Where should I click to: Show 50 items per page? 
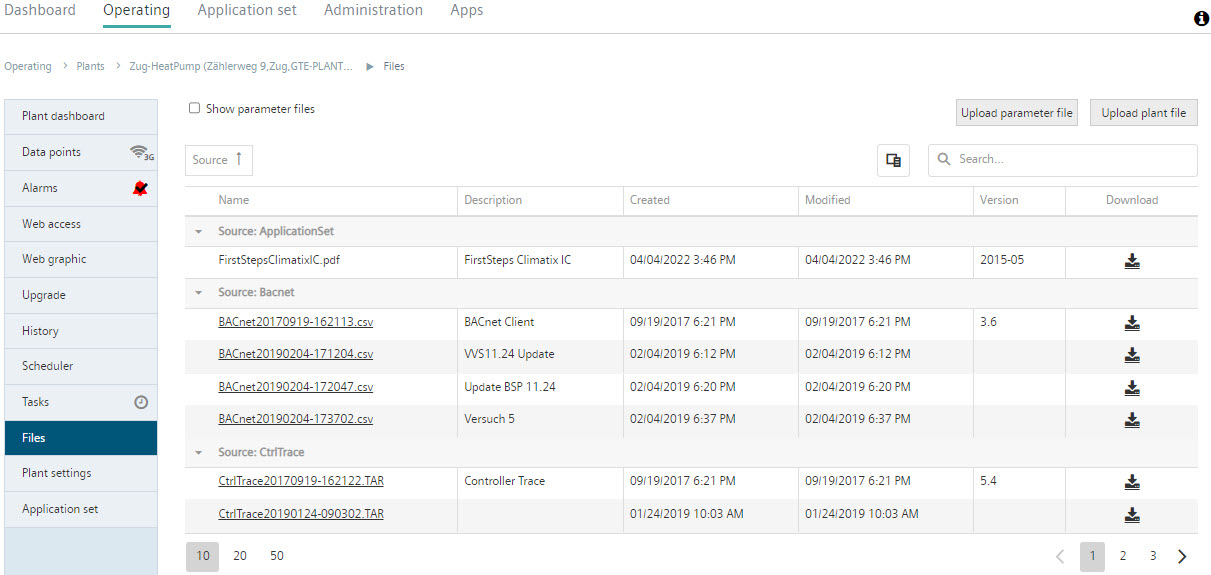(x=277, y=556)
